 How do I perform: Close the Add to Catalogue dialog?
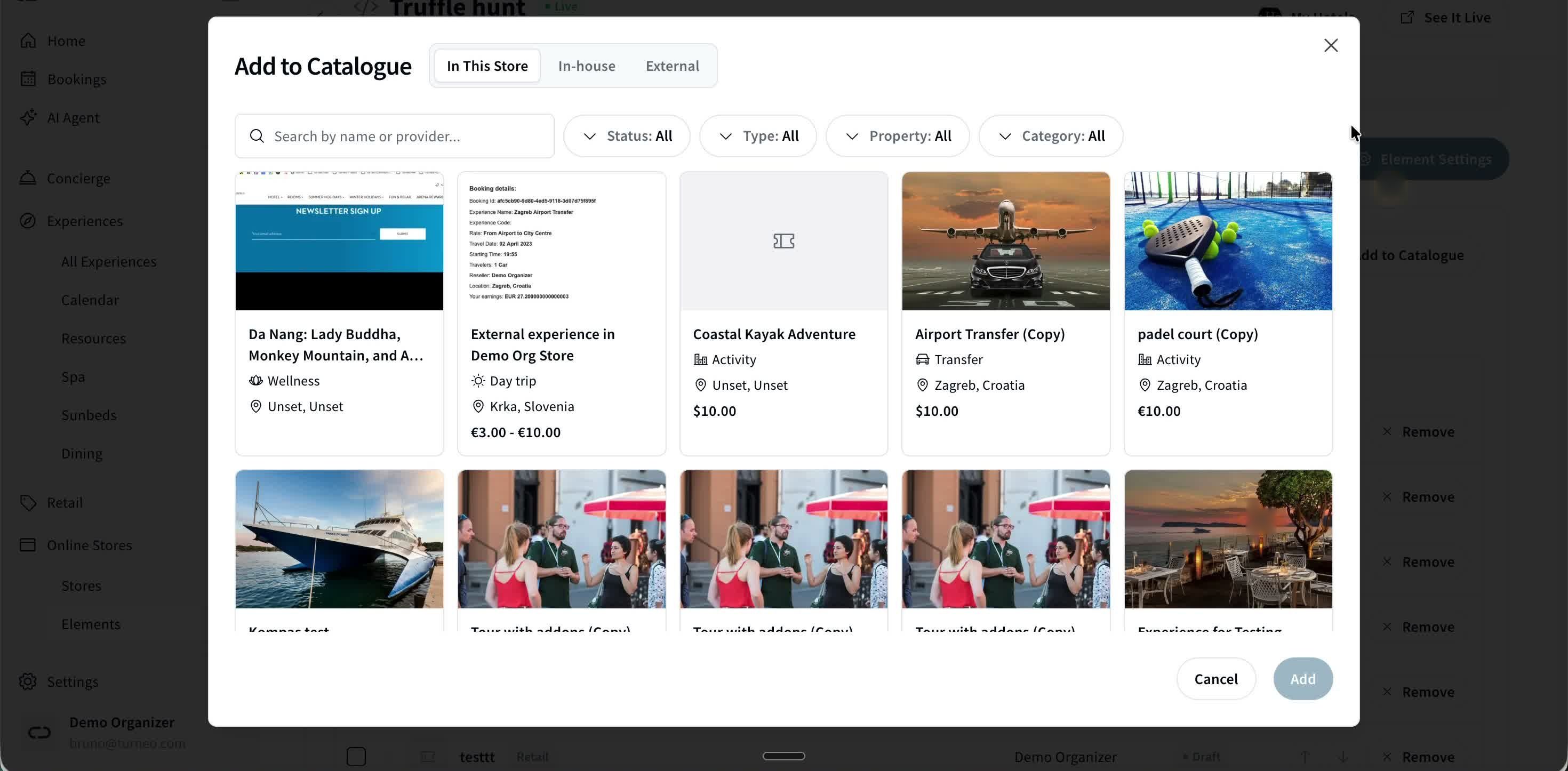(x=1331, y=46)
